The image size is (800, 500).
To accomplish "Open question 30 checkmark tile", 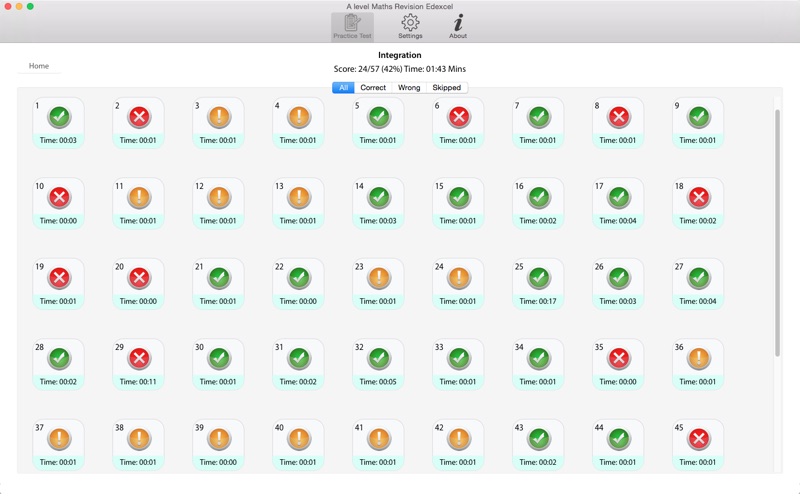I will [x=218, y=365].
